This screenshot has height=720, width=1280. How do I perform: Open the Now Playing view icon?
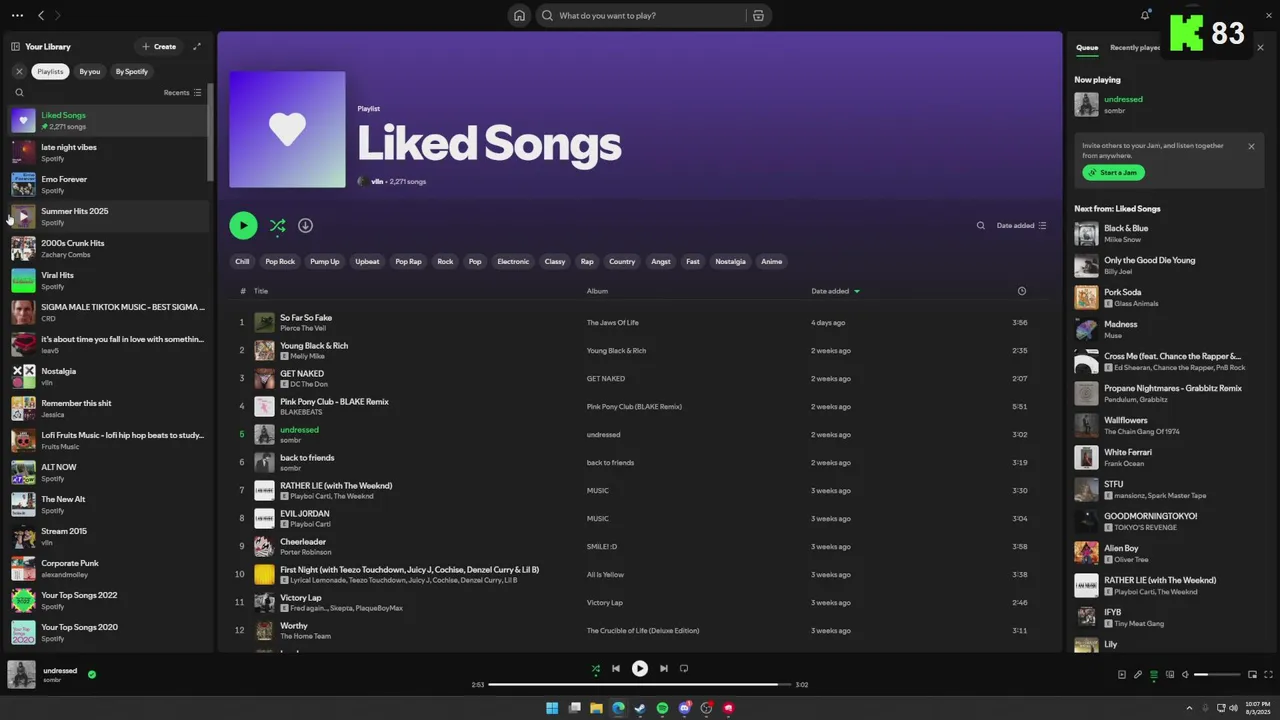click(1121, 675)
